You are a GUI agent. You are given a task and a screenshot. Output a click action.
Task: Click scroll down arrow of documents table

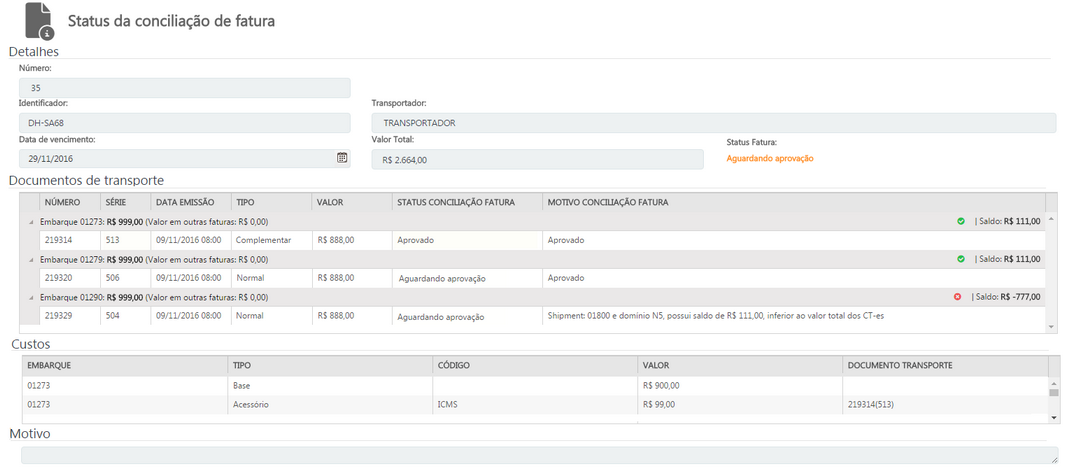pos(1051,327)
